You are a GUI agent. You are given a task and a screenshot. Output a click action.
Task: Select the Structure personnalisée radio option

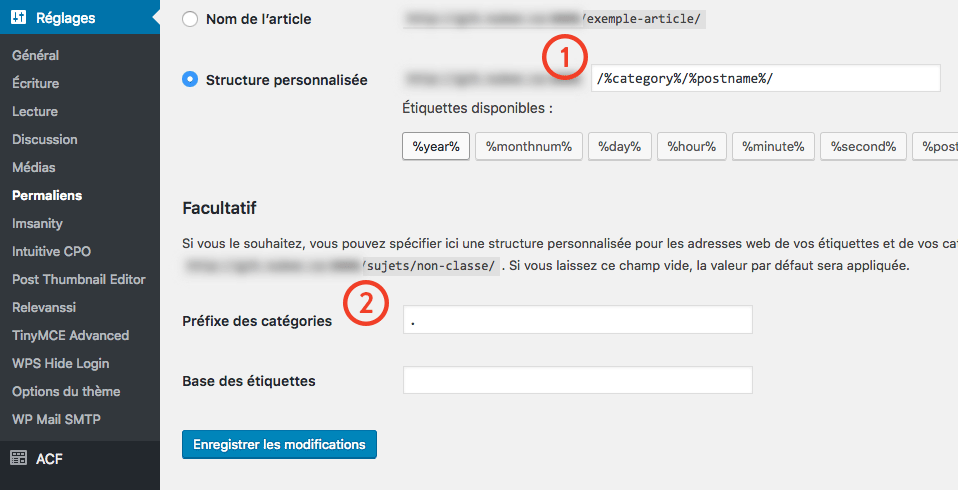190,79
